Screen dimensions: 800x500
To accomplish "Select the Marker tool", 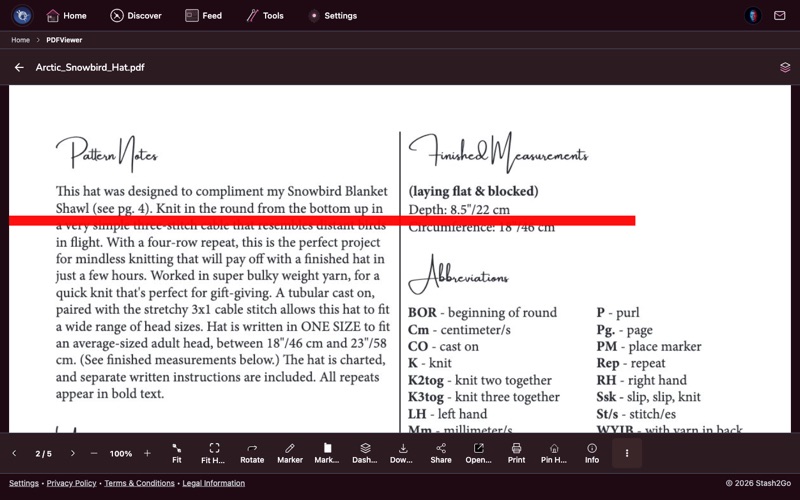I will pyautogui.click(x=289, y=452).
